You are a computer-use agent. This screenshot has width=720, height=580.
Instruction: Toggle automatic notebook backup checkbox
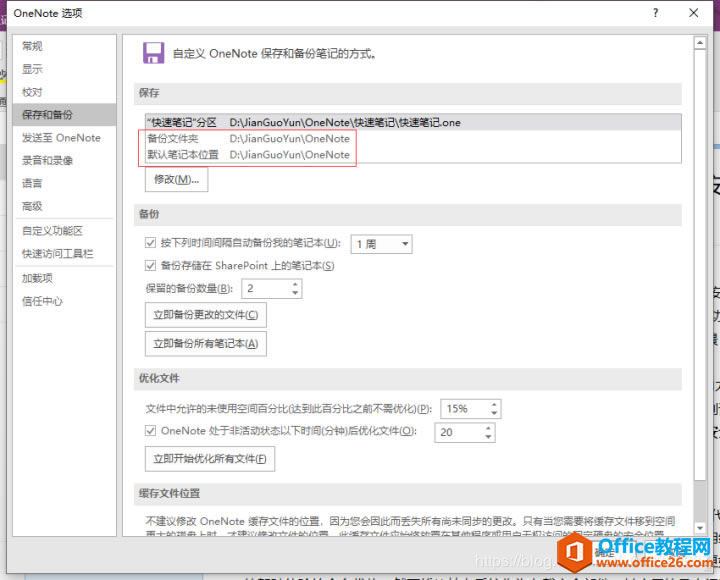pyautogui.click(x=150, y=242)
